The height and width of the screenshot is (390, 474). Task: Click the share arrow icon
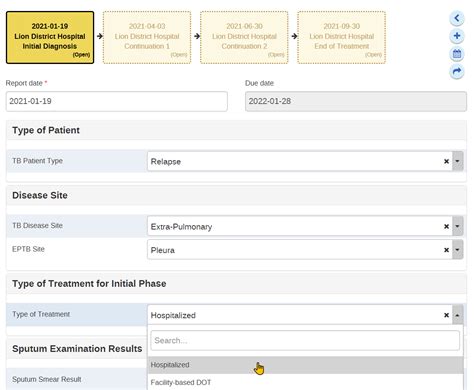coord(457,72)
